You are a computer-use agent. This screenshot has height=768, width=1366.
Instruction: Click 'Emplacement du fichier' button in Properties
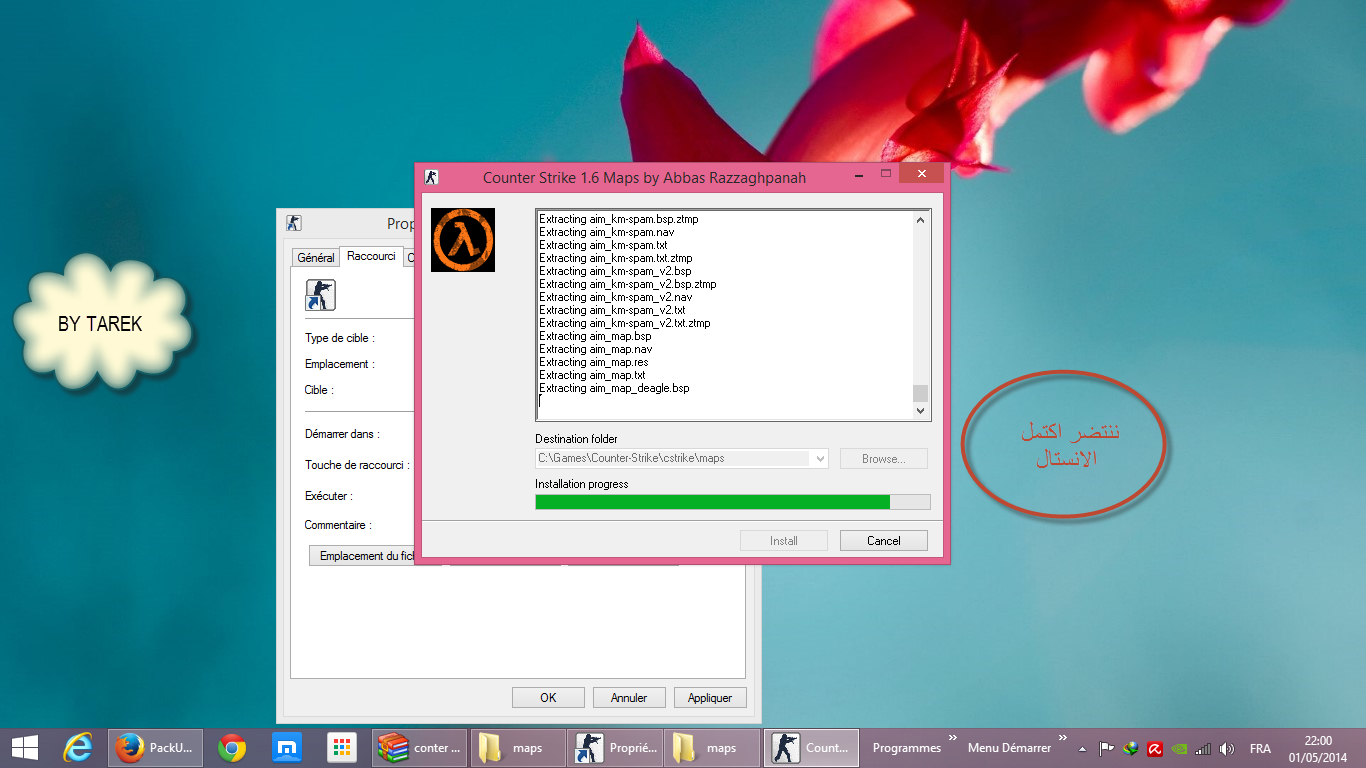362,556
